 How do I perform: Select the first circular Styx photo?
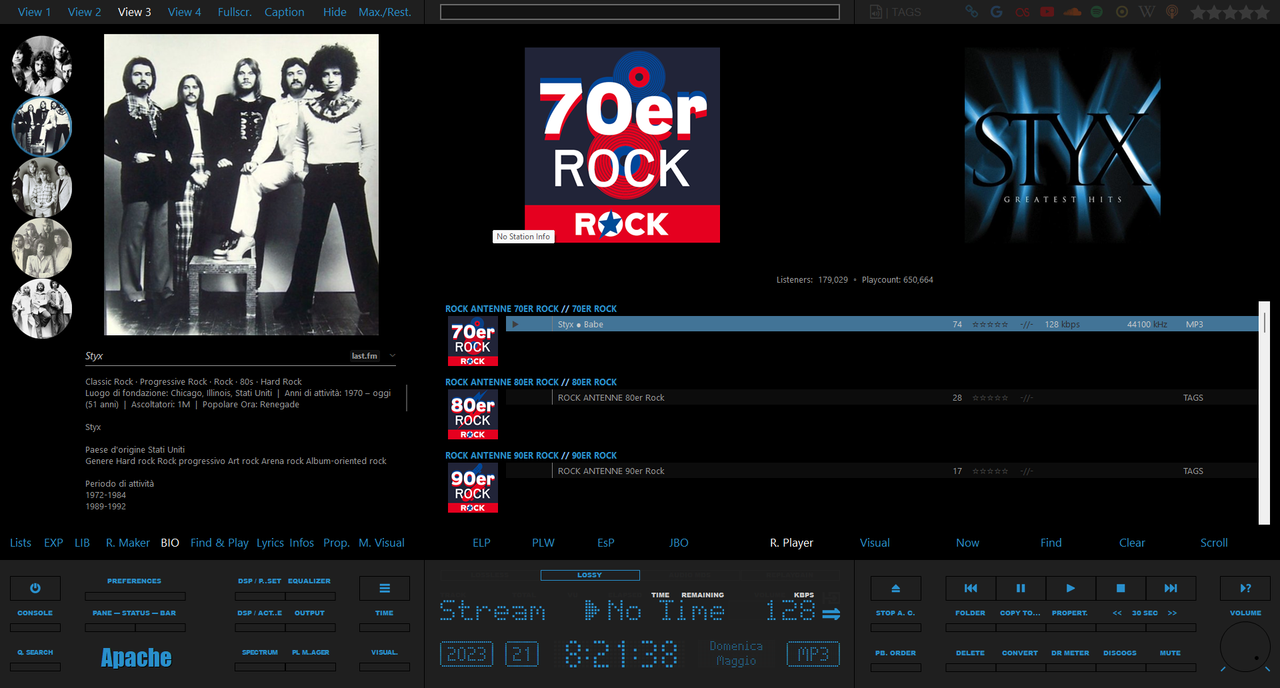pyautogui.click(x=42, y=65)
